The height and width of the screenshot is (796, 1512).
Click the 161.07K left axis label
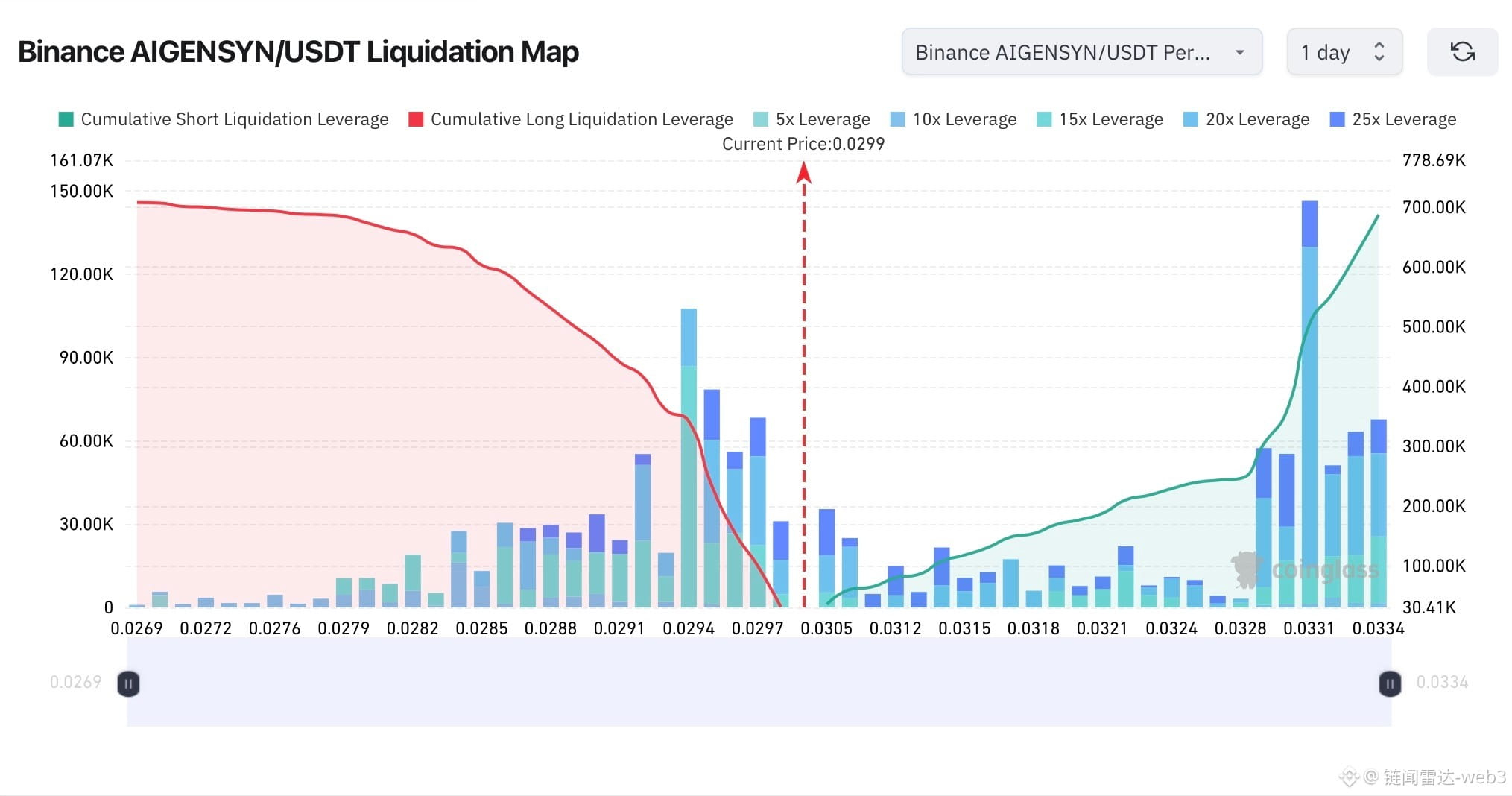[x=82, y=160]
